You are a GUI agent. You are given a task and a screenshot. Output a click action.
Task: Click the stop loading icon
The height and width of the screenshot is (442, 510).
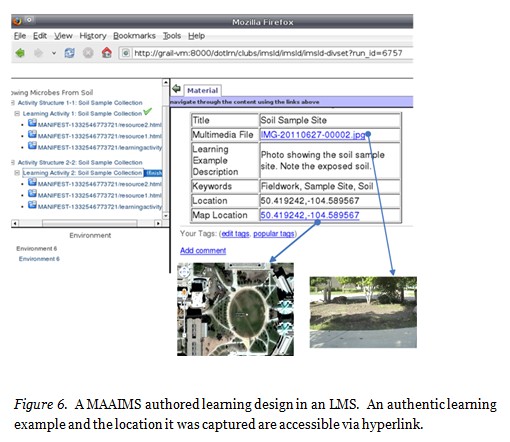coord(88,53)
